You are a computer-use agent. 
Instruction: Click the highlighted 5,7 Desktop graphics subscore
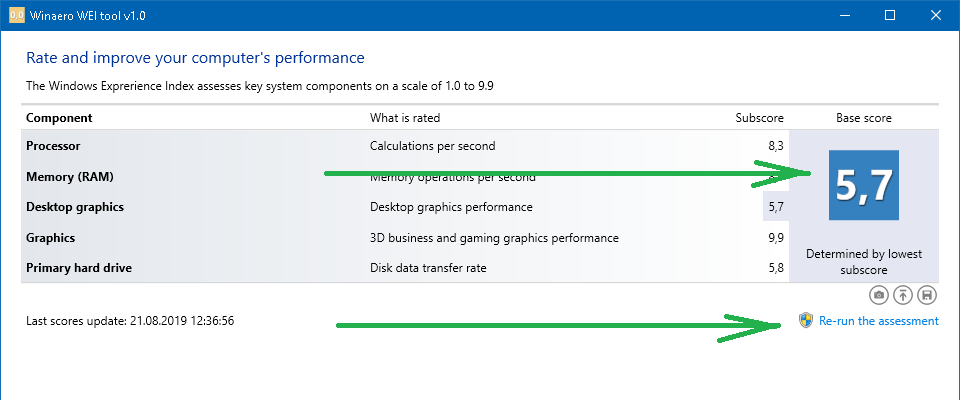point(776,207)
